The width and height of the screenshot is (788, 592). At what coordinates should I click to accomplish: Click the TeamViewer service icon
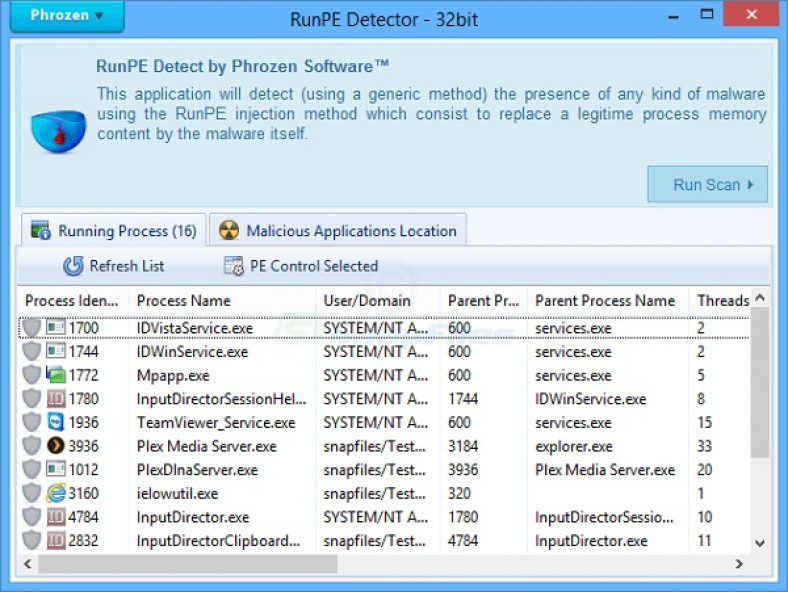click(56, 422)
